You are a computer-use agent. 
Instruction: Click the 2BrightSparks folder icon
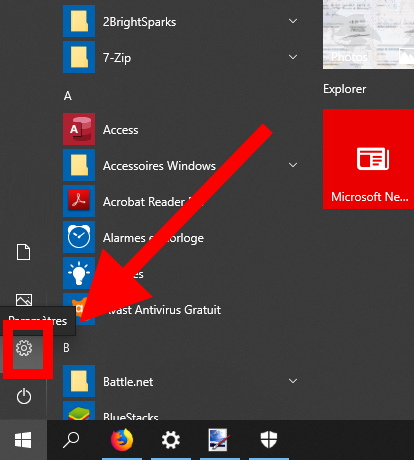79,21
